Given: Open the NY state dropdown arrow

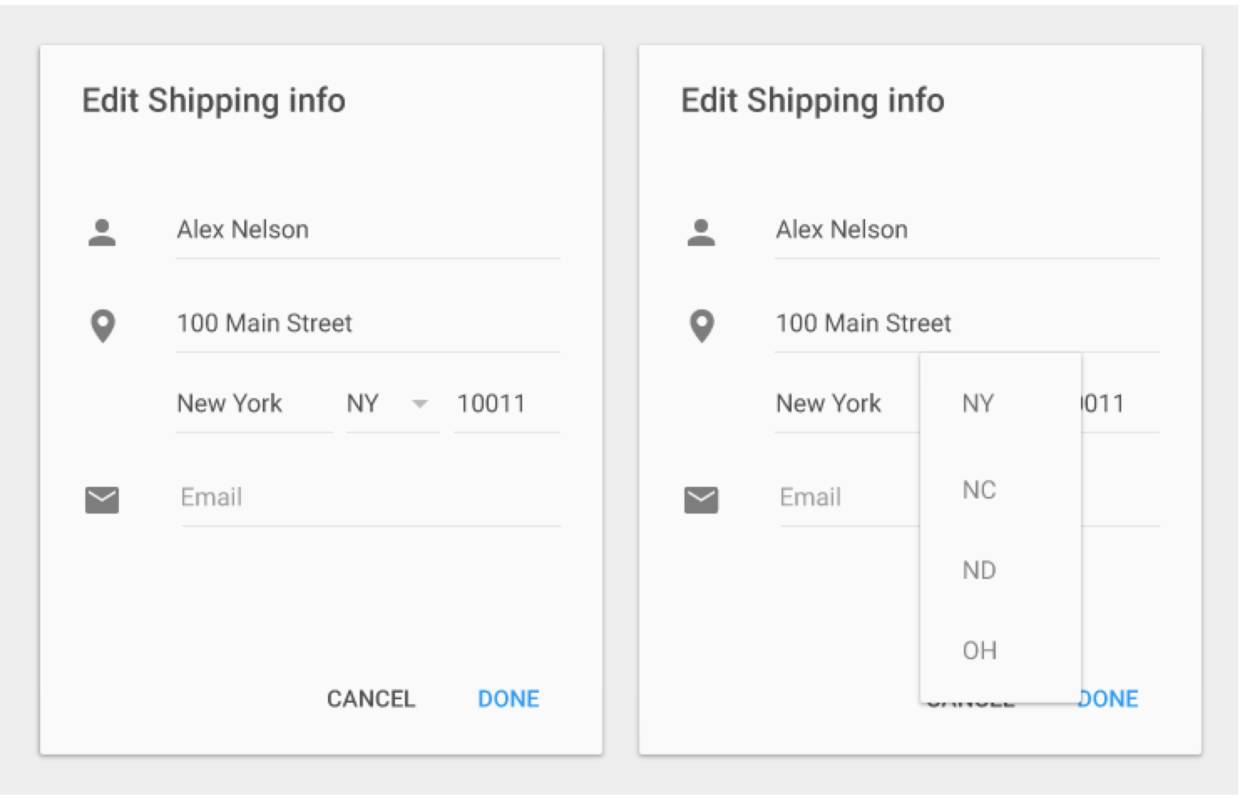Looking at the screenshot, I should pyautogui.click(x=420, y=404).
